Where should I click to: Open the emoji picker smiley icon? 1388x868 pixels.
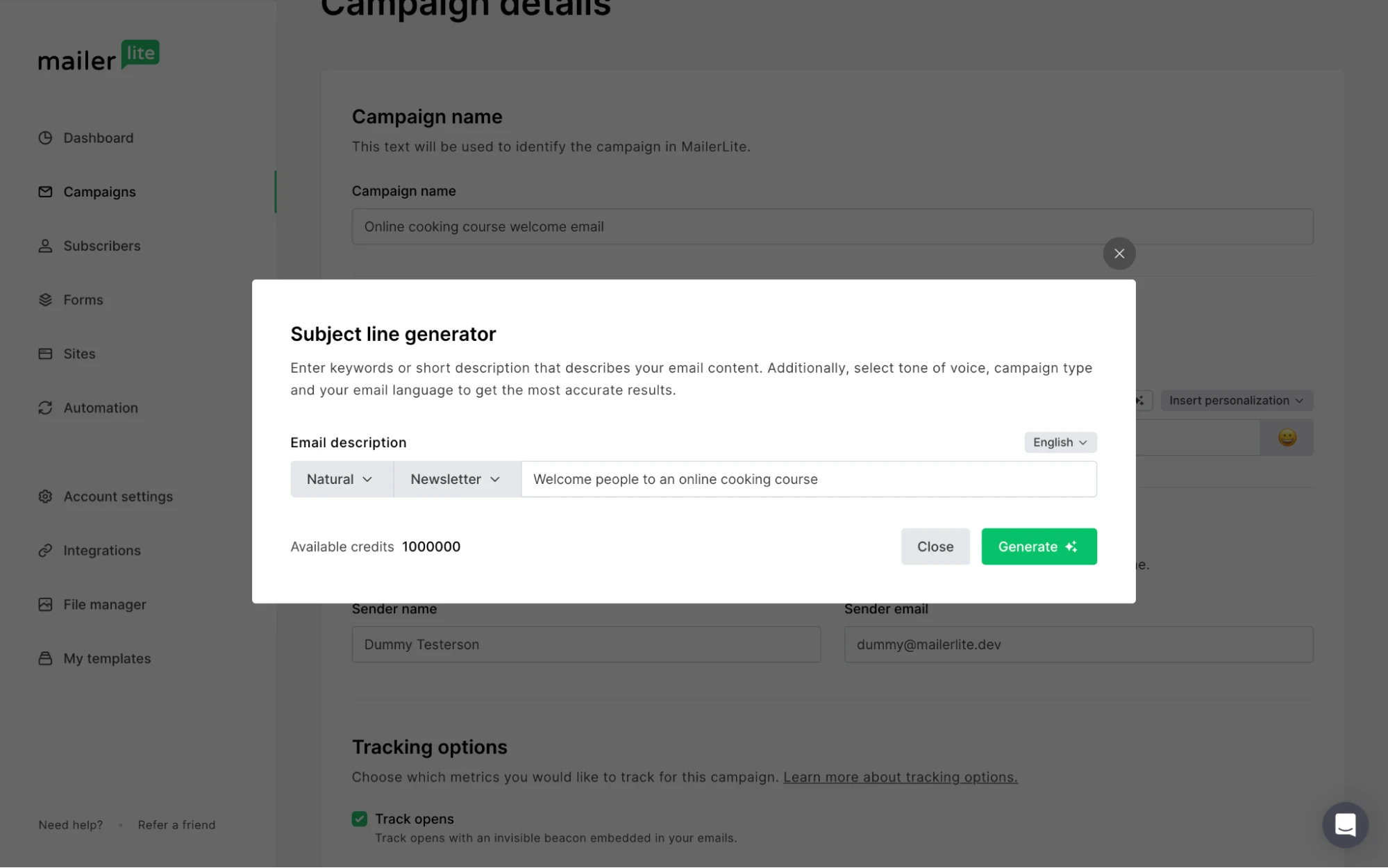[1287, 437]
